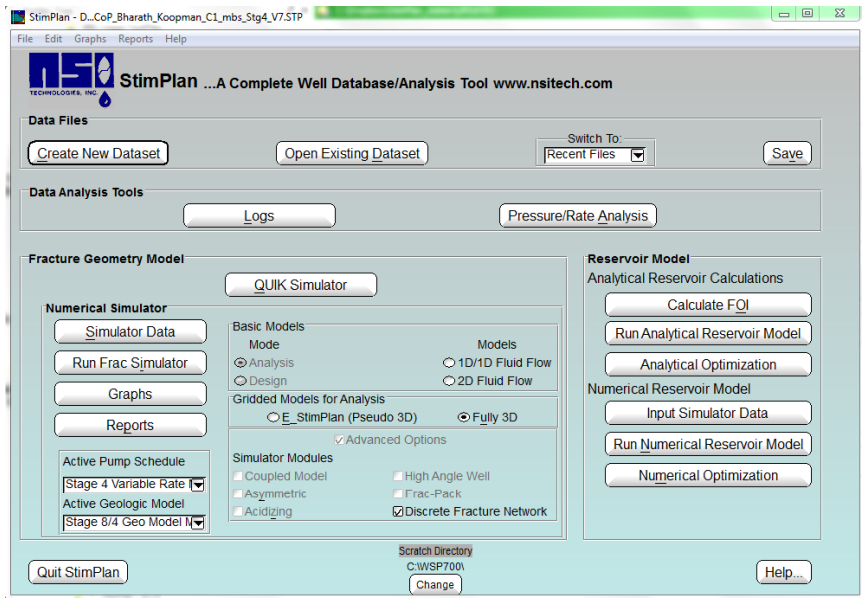Open Numerical Optimization
Viewport: 863px width, 598px height.
(707, 476)
